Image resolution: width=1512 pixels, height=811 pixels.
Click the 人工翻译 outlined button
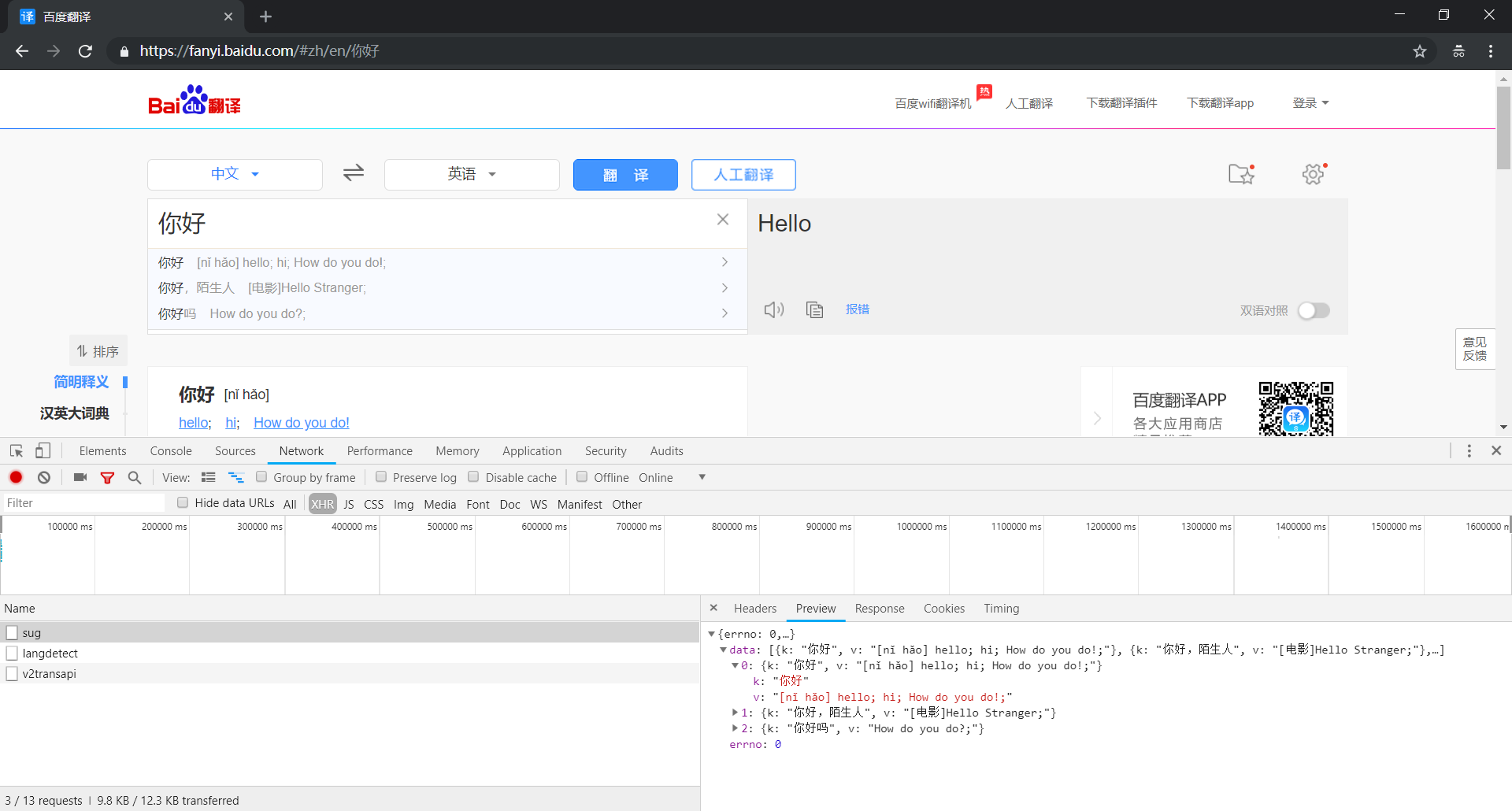click(743, 174)
